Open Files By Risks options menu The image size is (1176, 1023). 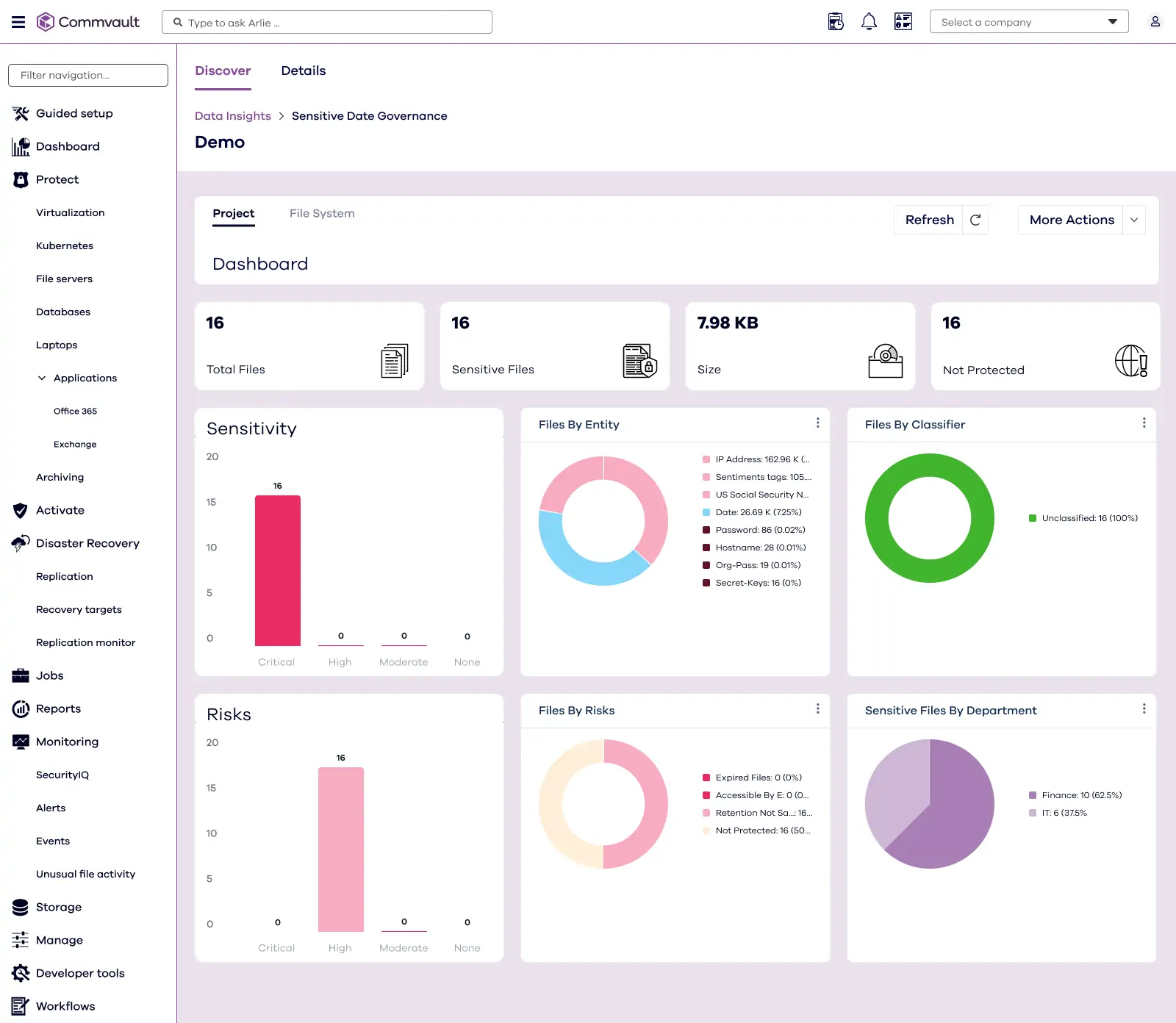[817, 708]
